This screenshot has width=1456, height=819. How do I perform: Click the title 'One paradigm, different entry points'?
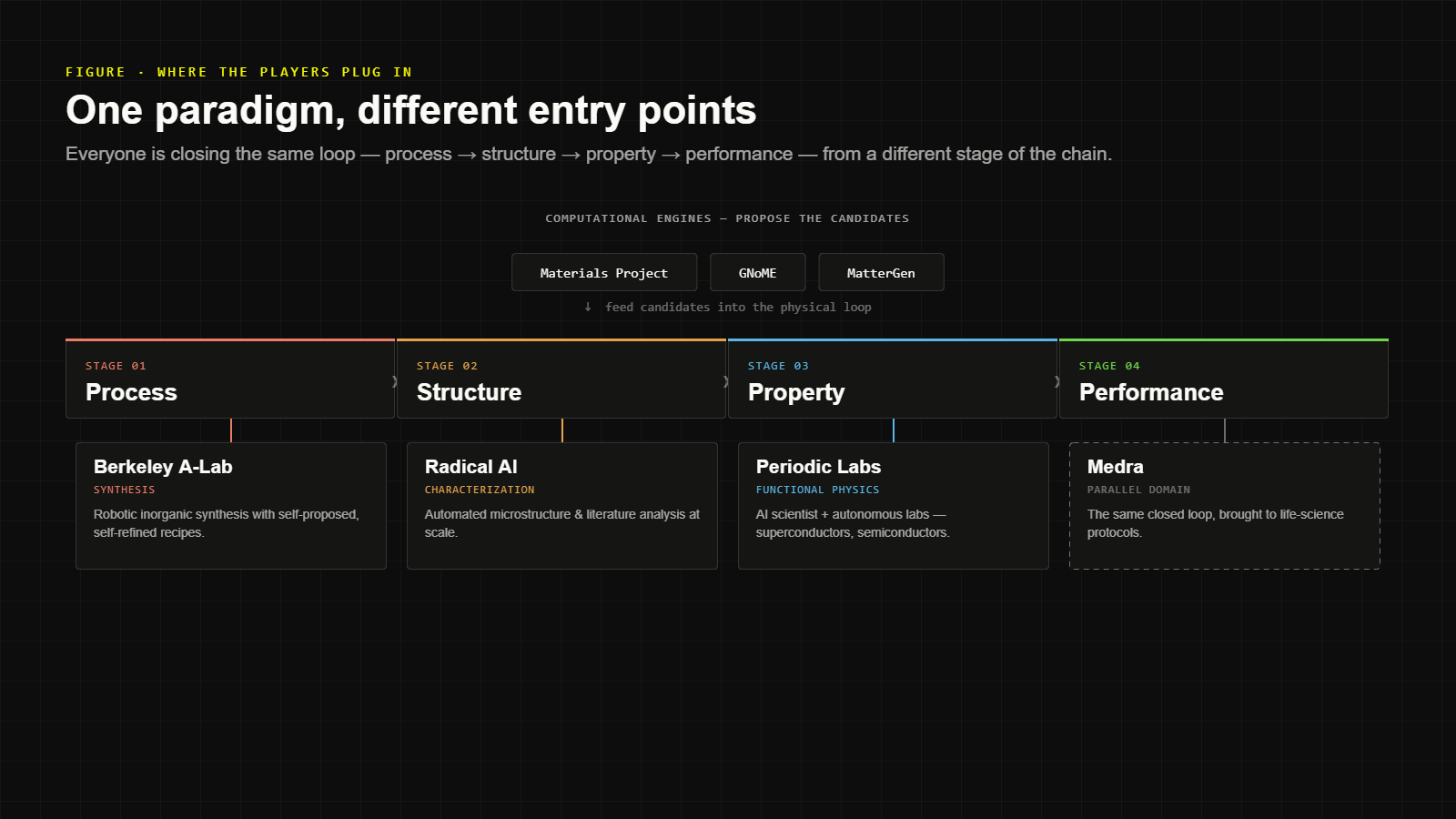click(x=410, y=110)
